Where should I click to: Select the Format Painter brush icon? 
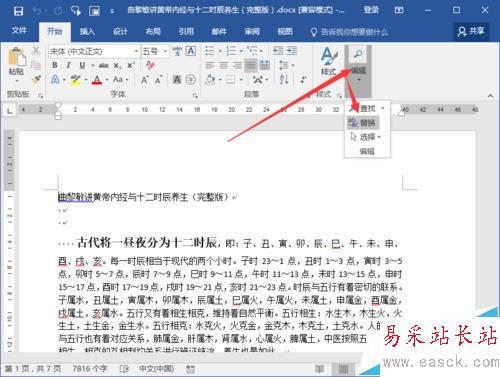36,79
